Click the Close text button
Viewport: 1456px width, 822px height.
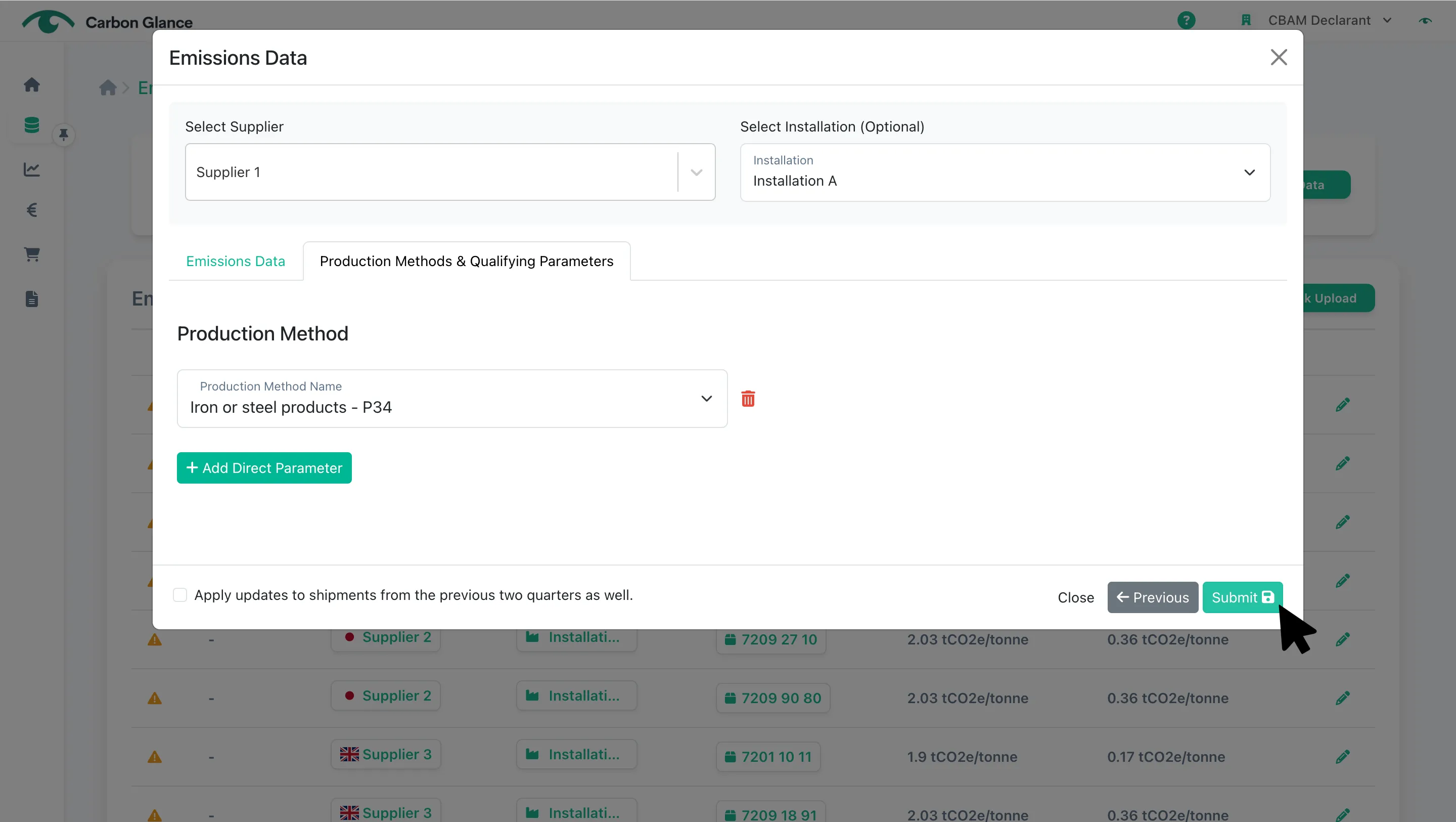pos(1076,597)
